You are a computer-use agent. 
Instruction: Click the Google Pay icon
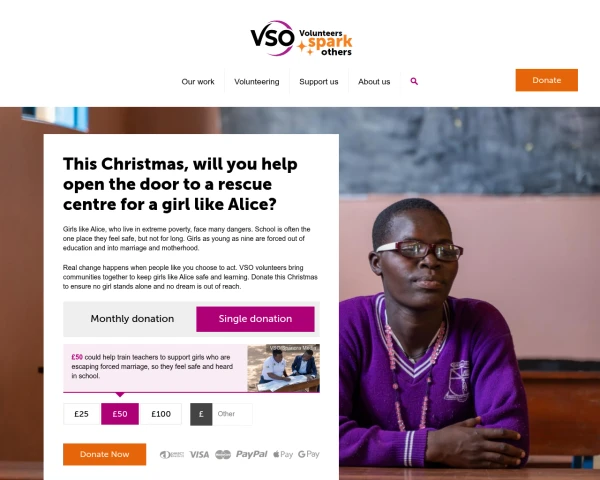[309, 454]
